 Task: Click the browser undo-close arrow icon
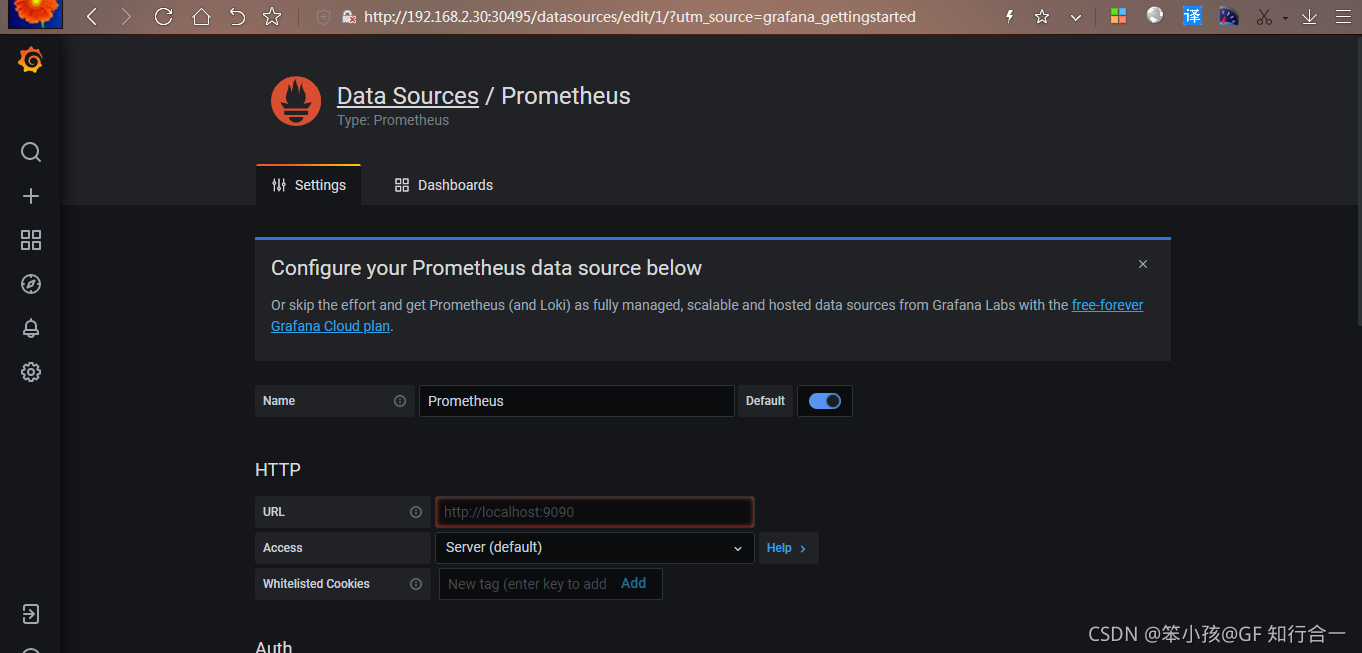[x=237, y=16]
